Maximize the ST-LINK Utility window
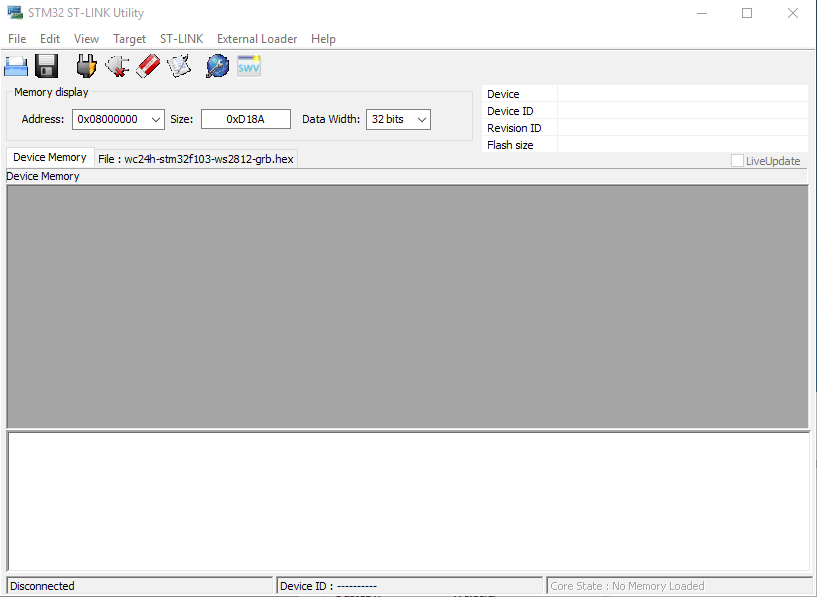 tap(747, 13)
